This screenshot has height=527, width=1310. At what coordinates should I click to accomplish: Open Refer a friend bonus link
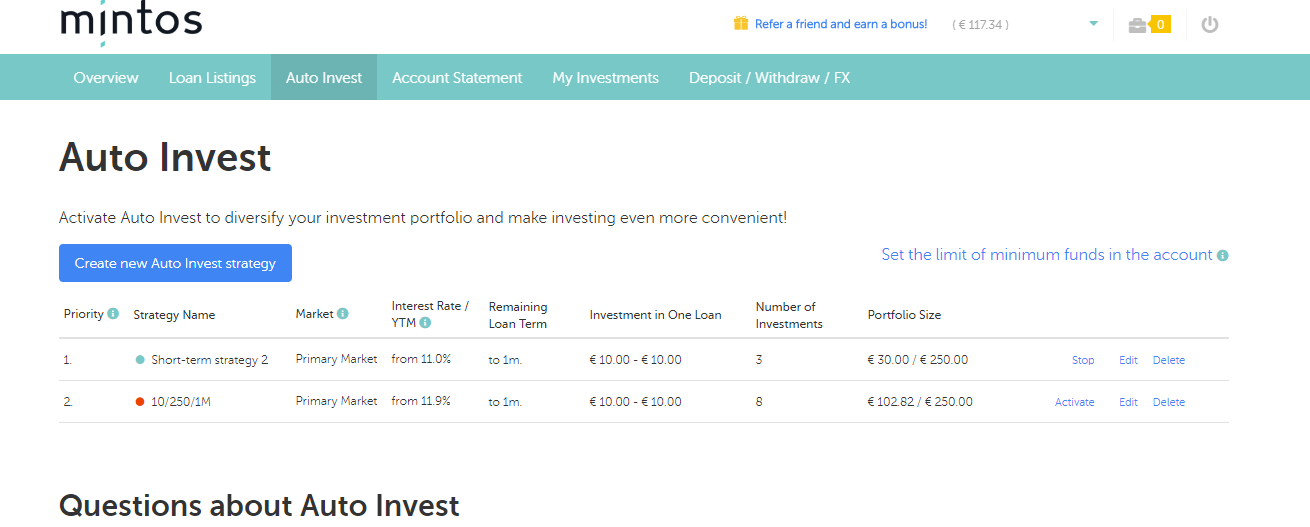pyautogui.click(x=841, y=24)
